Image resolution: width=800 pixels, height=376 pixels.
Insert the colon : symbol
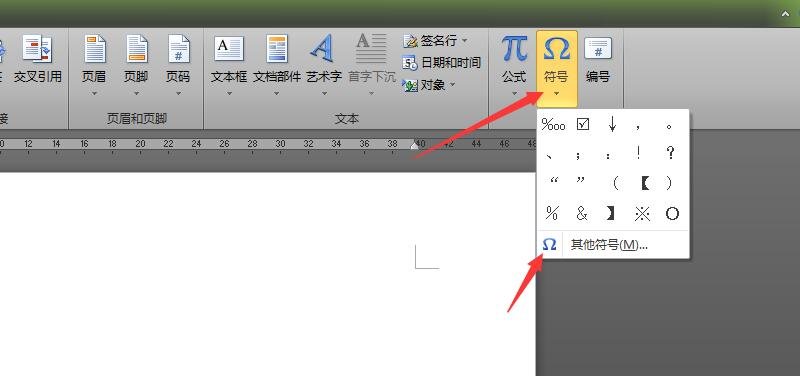click(608, 155)
